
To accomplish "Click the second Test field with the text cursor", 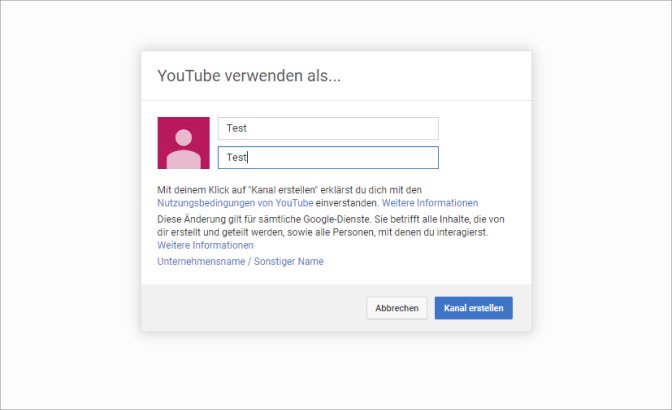I will point(328,157).
